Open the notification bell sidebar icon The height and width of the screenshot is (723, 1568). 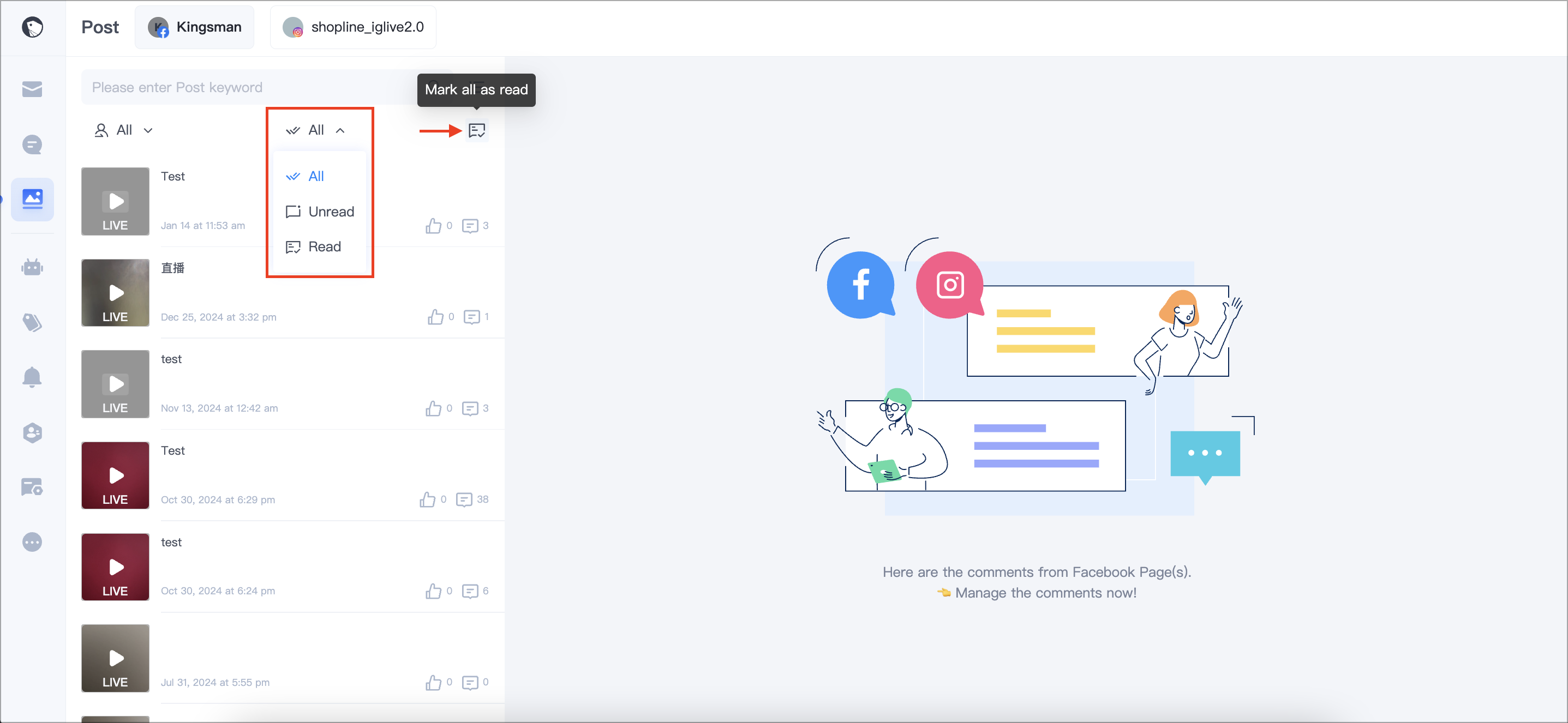coord(32,377)
